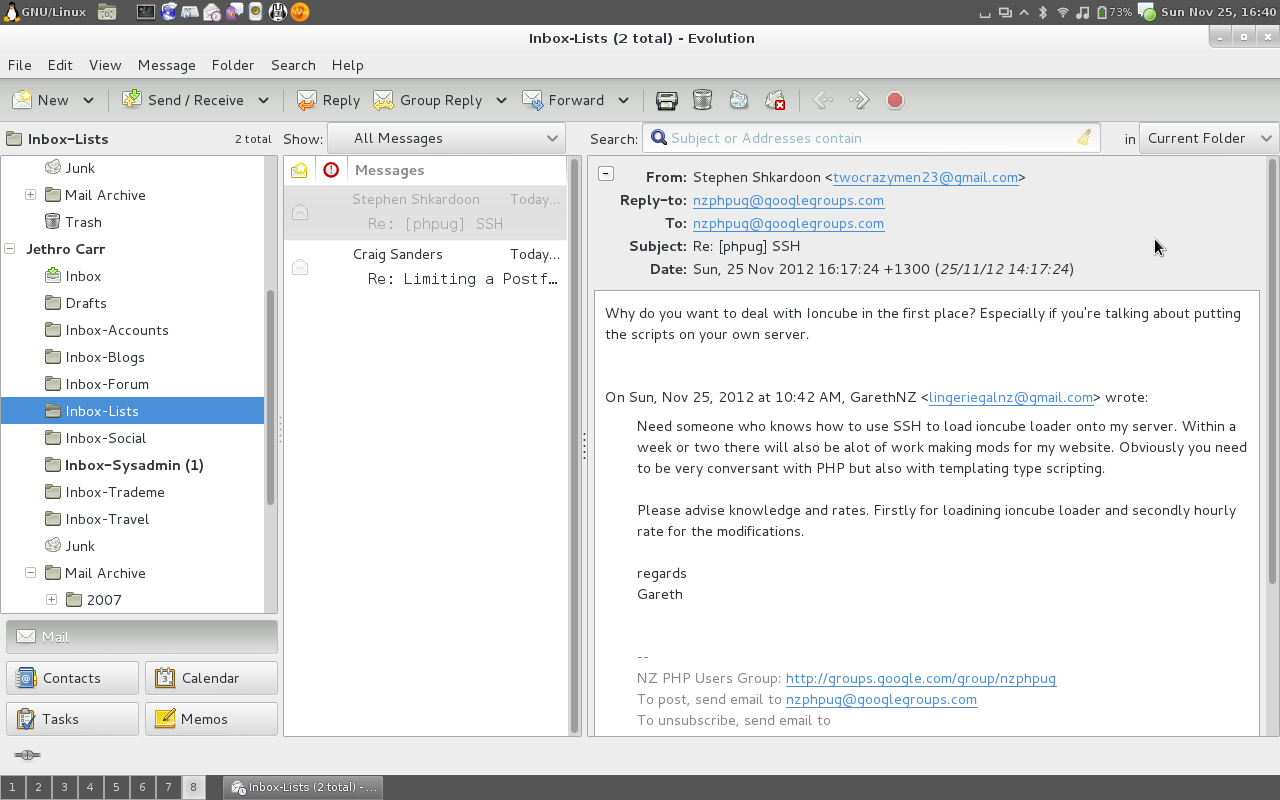The image size is (1280, 800).
Task: Open the New item dropdown arrow
Action: click(88, 100)
